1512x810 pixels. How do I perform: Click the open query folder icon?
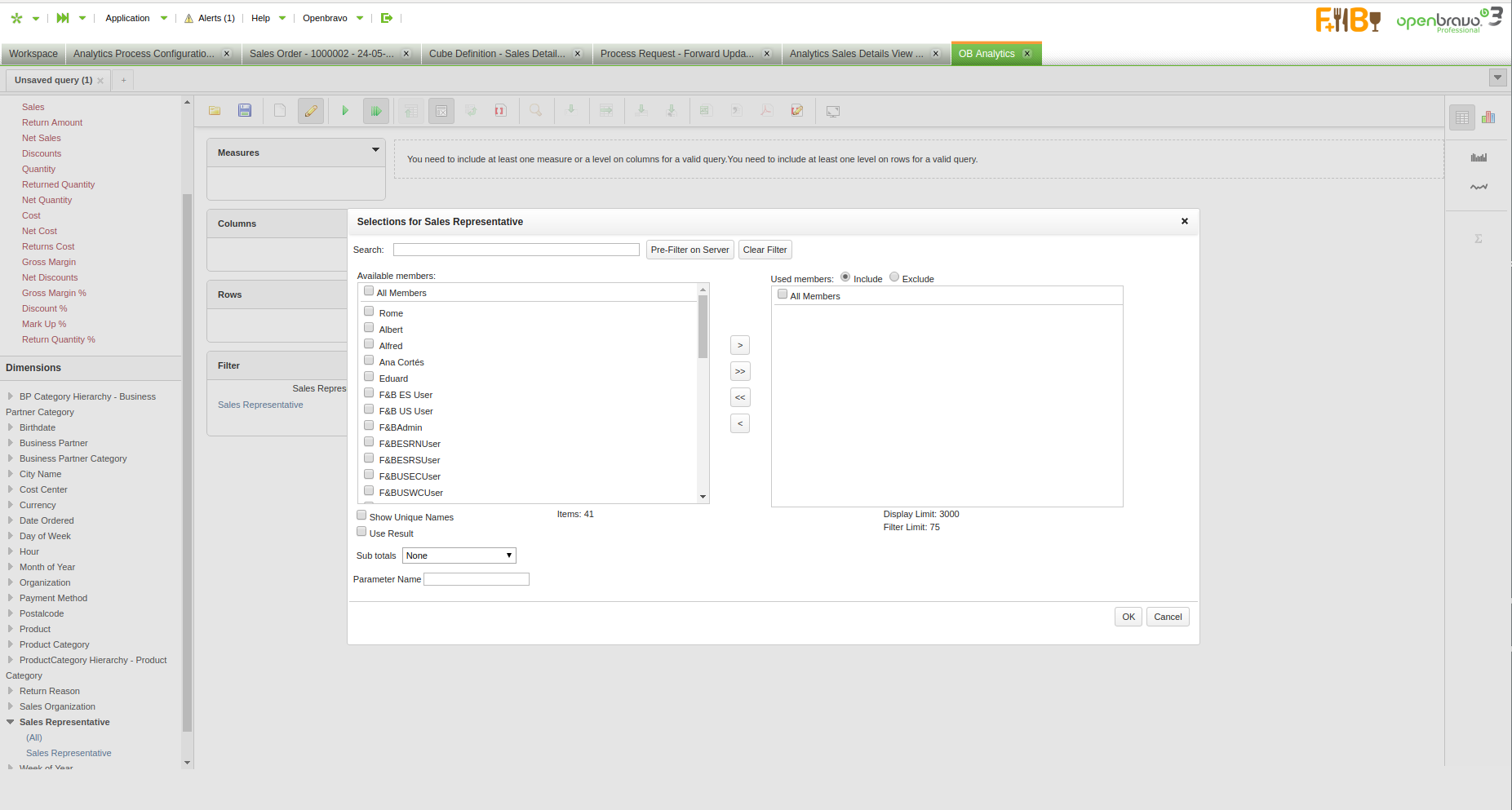(215, 111)
